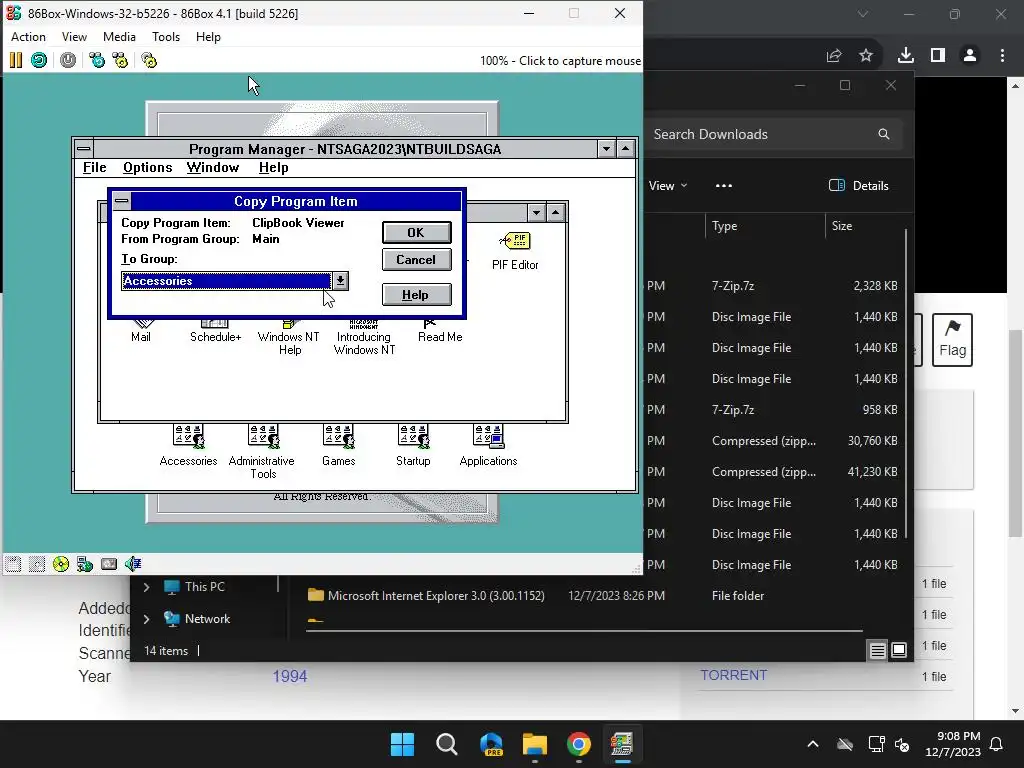This screenshot has width=1024, height=768.
Task: Open Program Manager Window menu
Action: [x=213, y=168]
